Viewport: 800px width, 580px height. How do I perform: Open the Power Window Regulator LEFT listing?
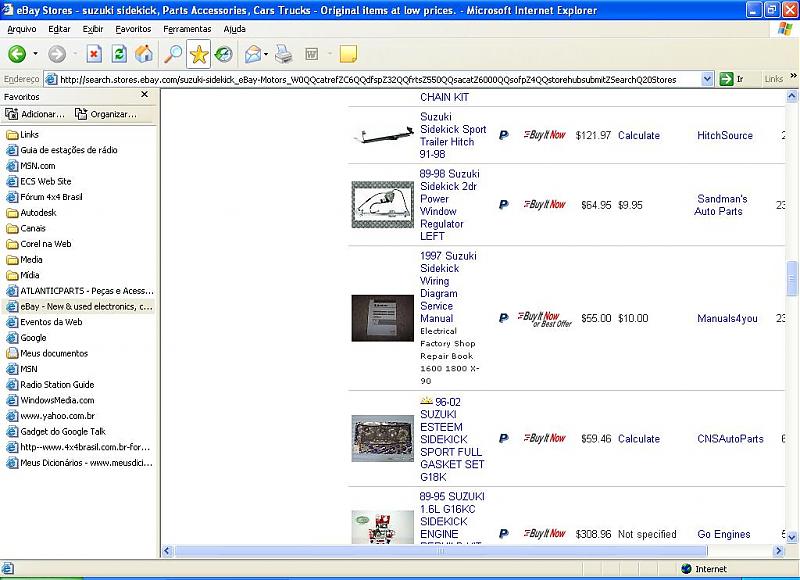click(449, 205)
